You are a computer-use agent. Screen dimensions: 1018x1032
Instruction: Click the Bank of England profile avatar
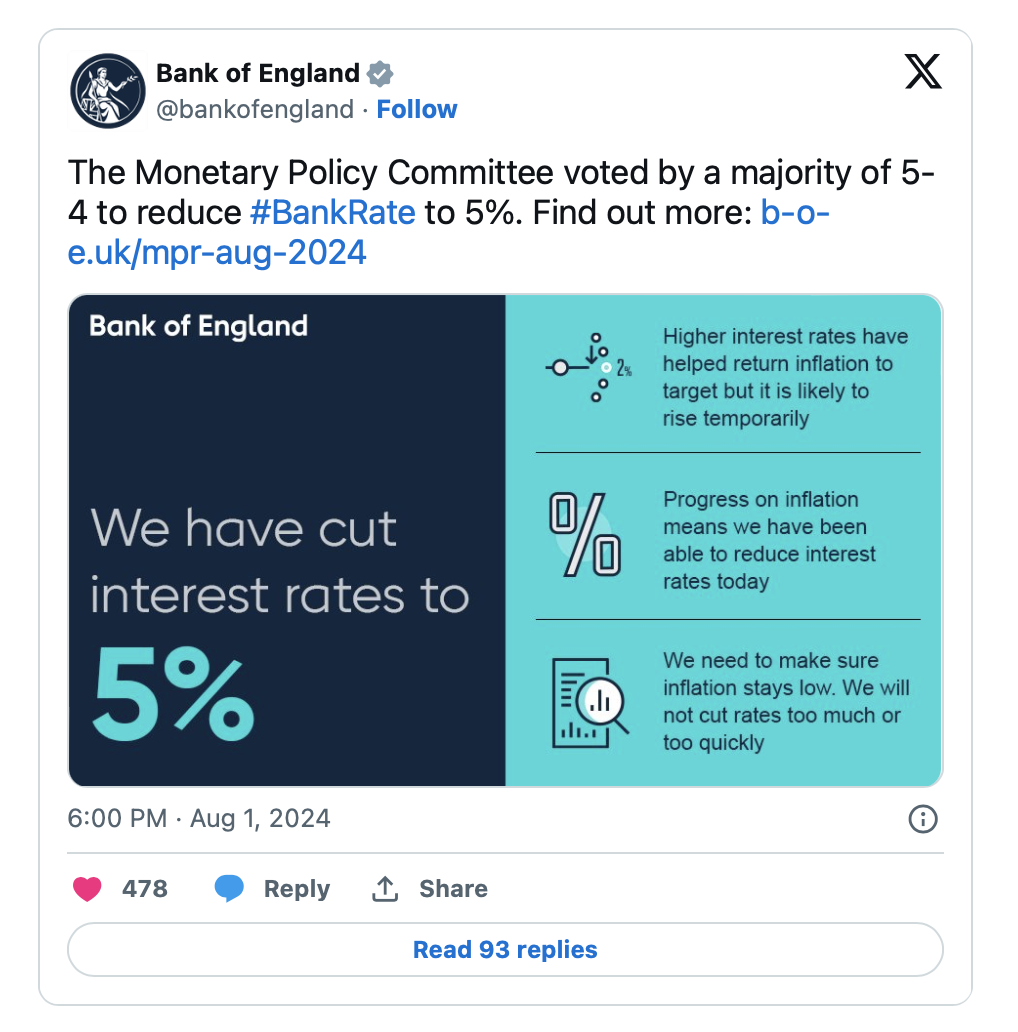[108, 91]
